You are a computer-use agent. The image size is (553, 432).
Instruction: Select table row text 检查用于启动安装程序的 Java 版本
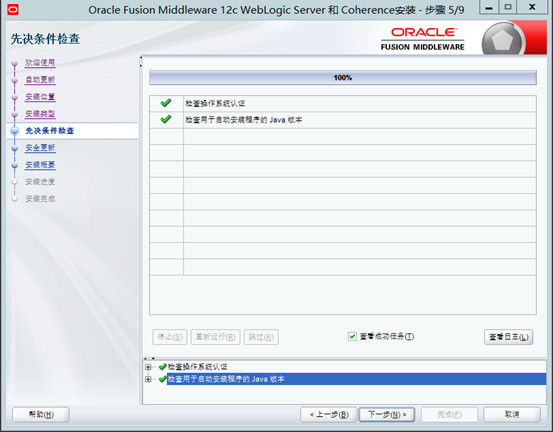coord(244,120)
